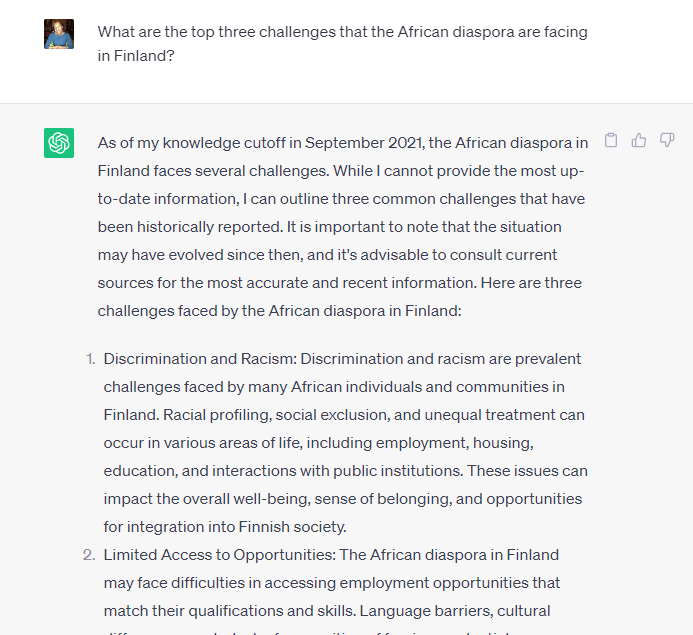Click the phrase "knowledge cutoff" in the response

(x=224, y=143)
